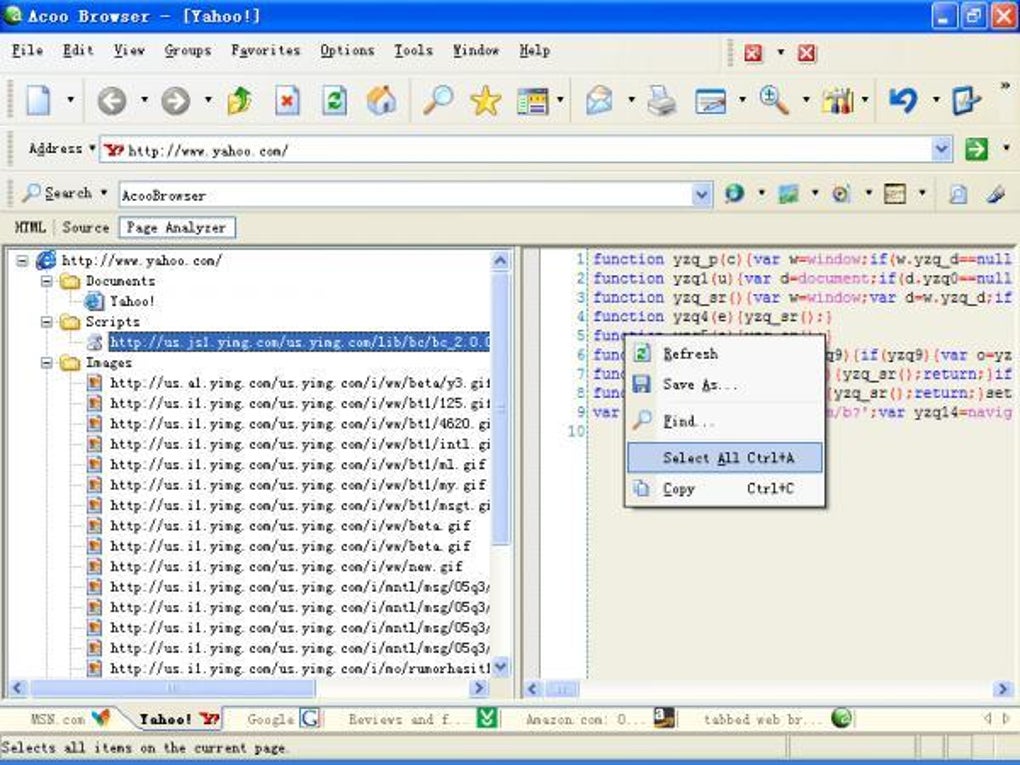Click the green Up level arrow icon
The width and height of the screenshot is (1020, 765).
click(239, 101)
